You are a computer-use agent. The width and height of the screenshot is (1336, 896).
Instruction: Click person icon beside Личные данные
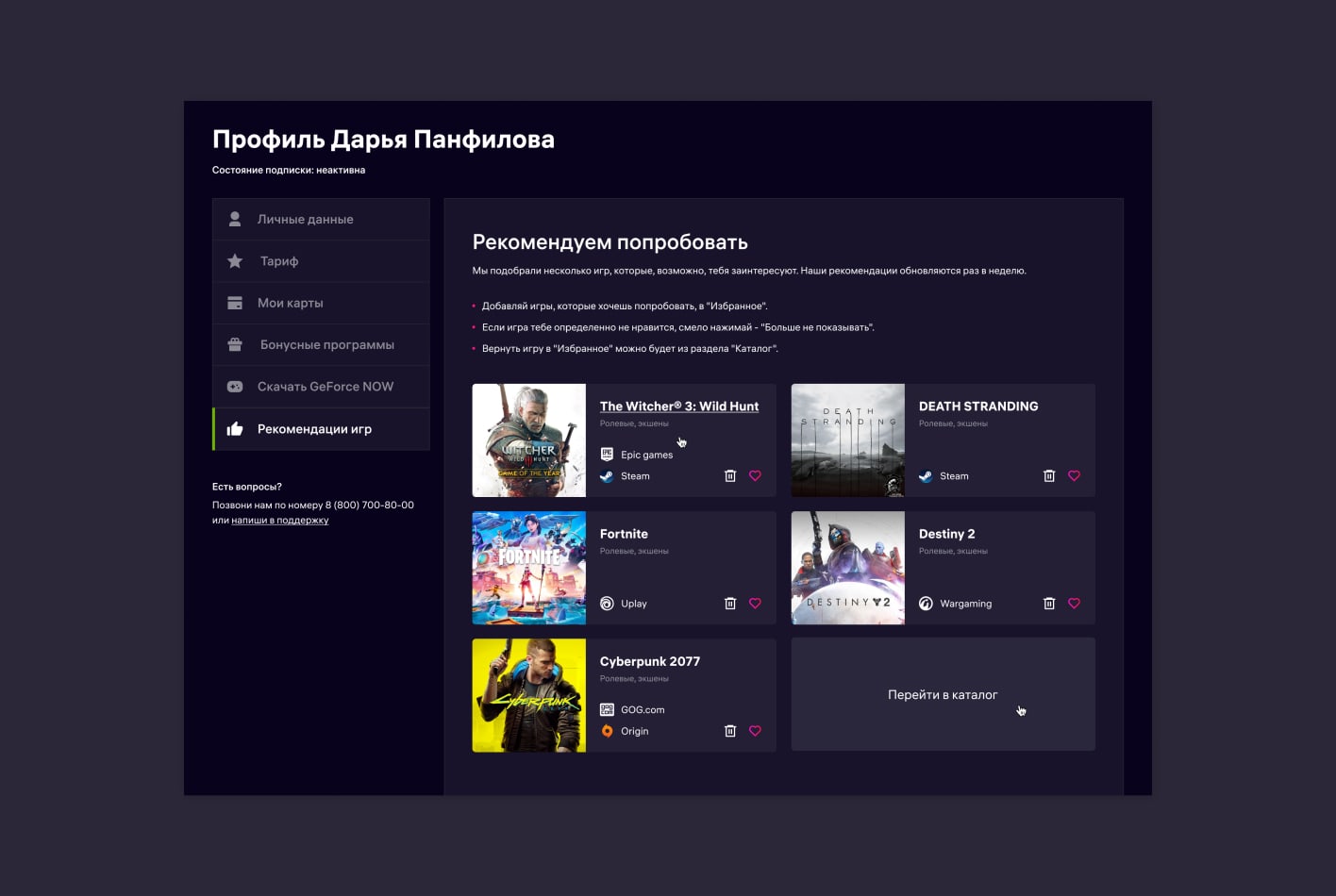[235, 219]
